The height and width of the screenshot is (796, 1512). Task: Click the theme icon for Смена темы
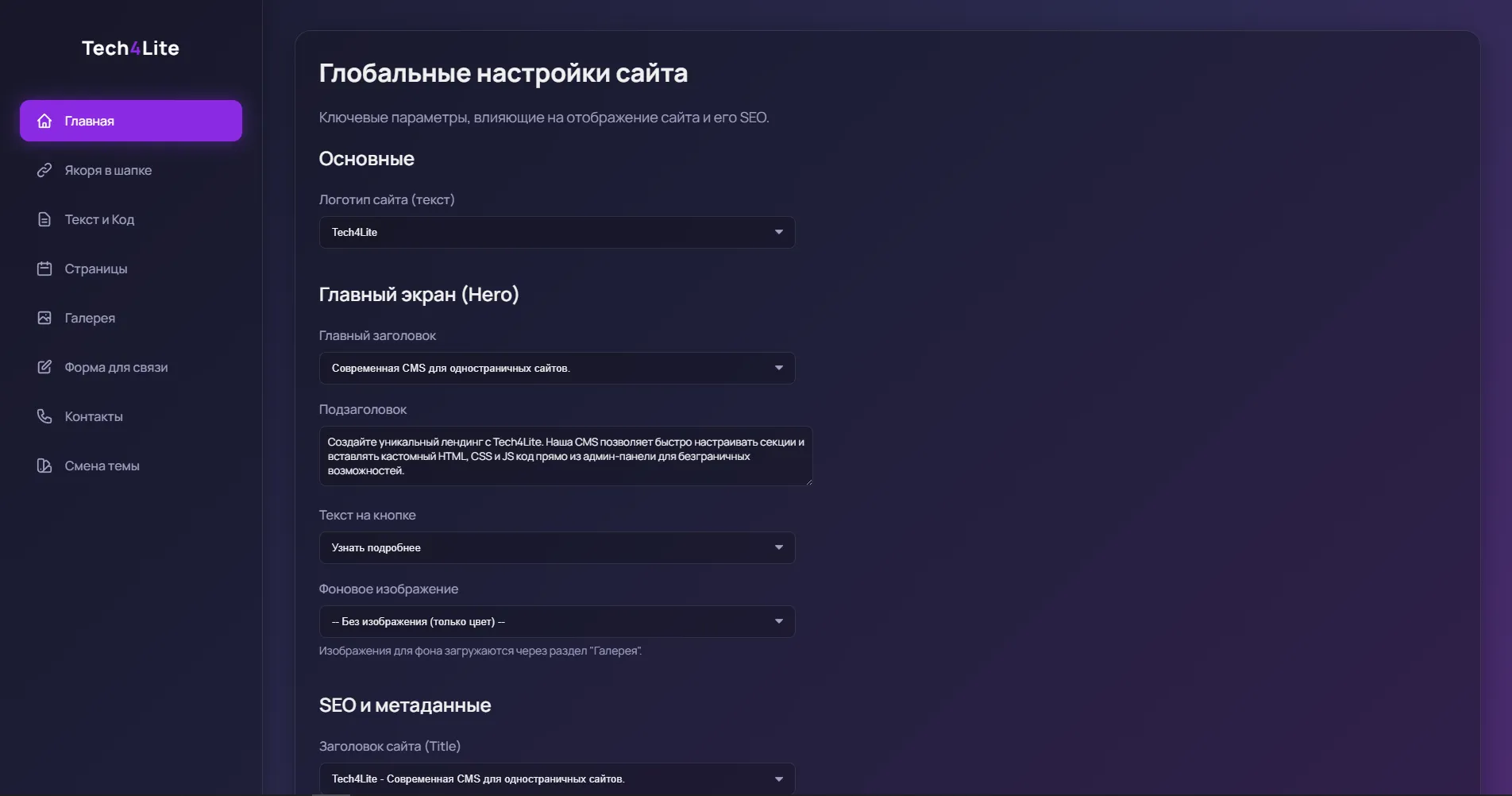[x=44, y=466]
